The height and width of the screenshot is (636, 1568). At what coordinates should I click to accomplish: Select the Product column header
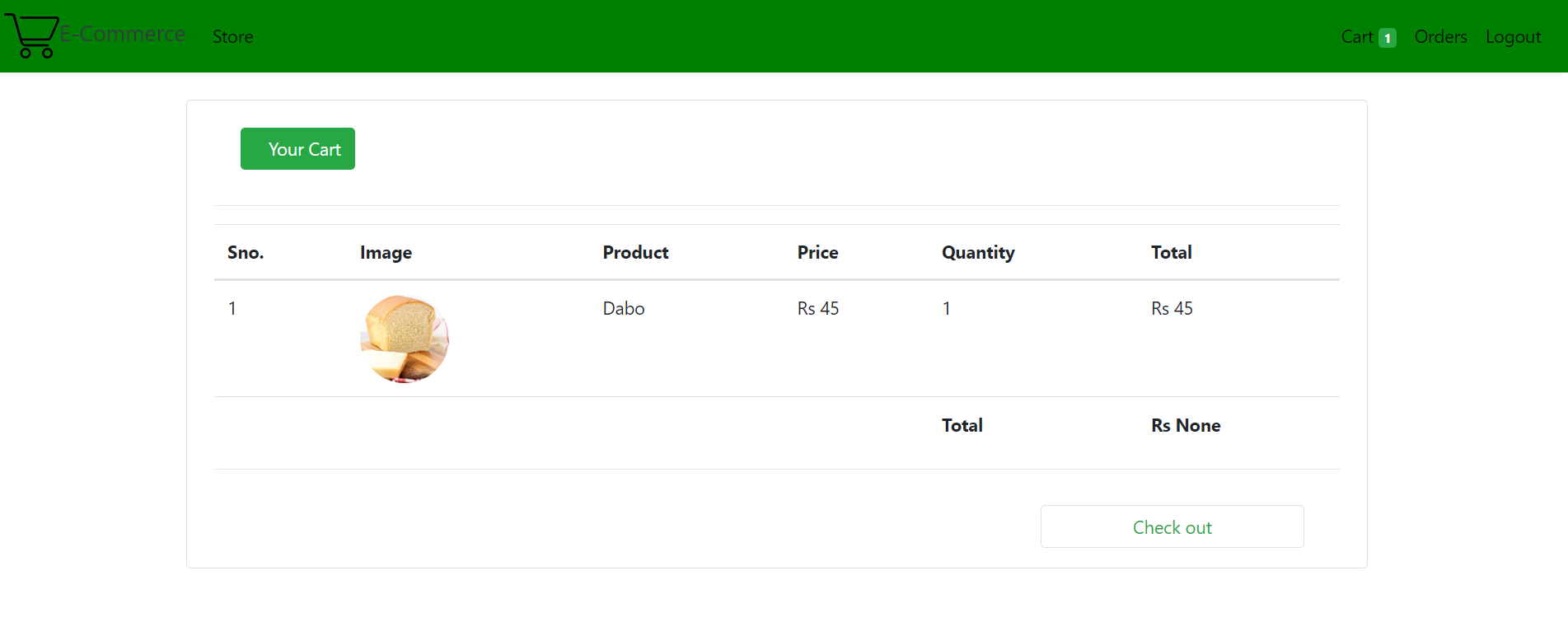pyautogui.click(x=634, y=252)
